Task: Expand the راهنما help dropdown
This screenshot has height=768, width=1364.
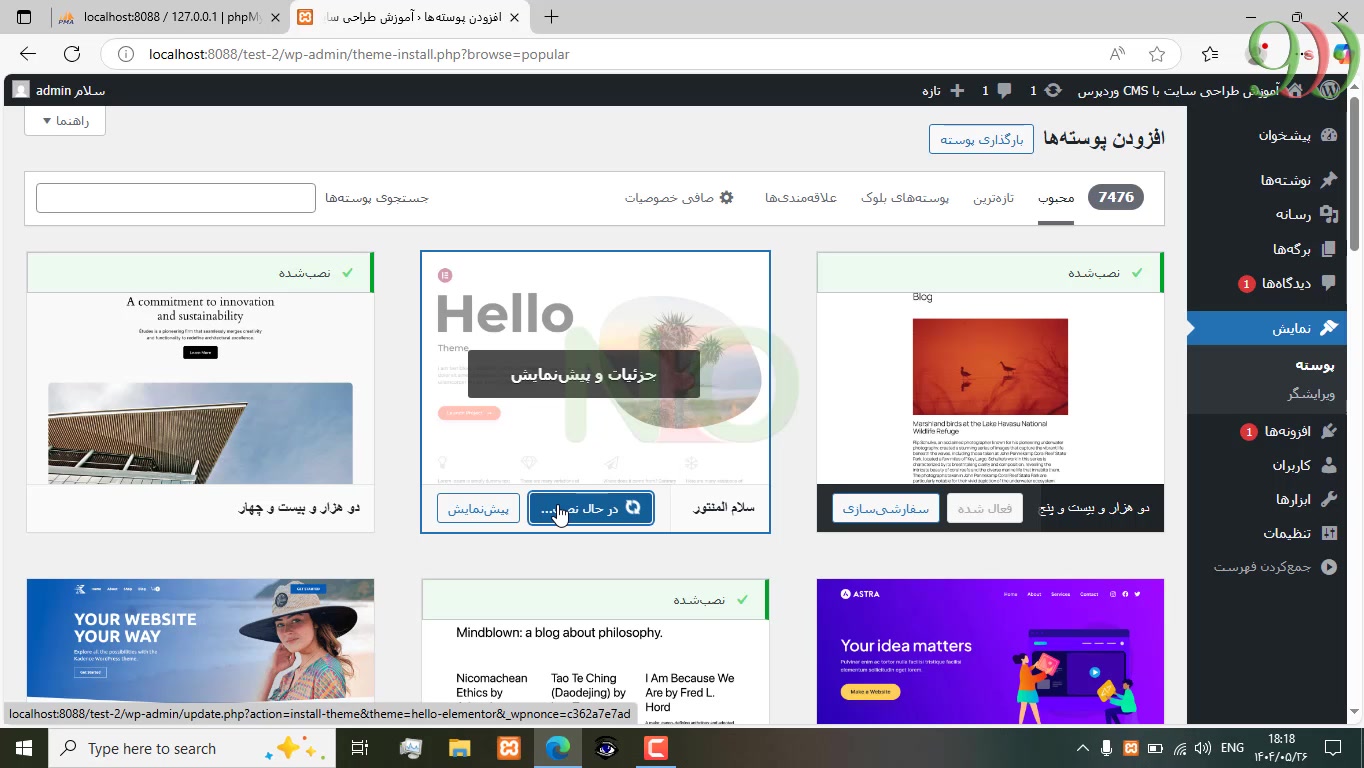Action: click(65, 121)
